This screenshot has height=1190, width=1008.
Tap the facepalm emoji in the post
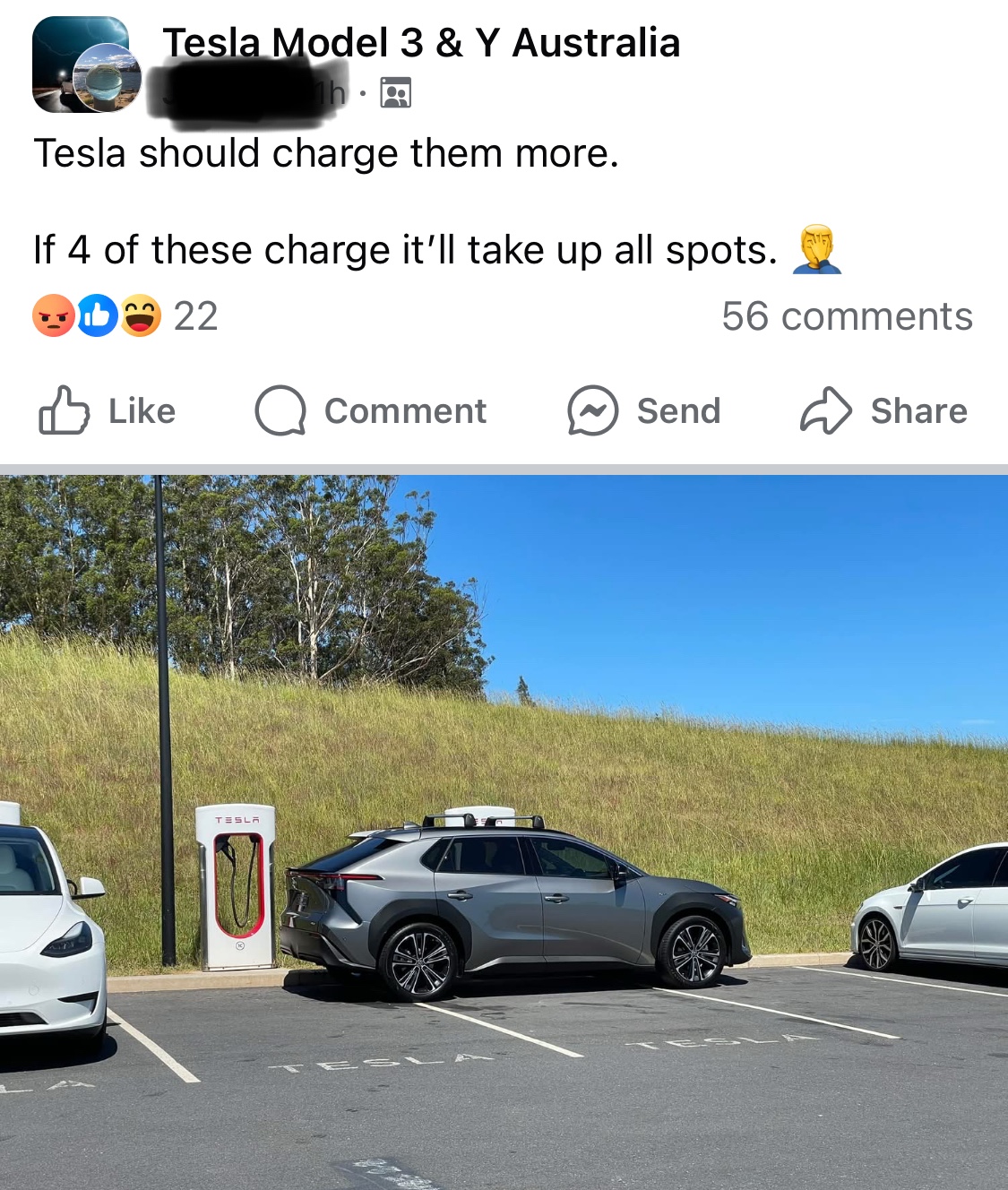pyautogui.click(x=817, y=249)
